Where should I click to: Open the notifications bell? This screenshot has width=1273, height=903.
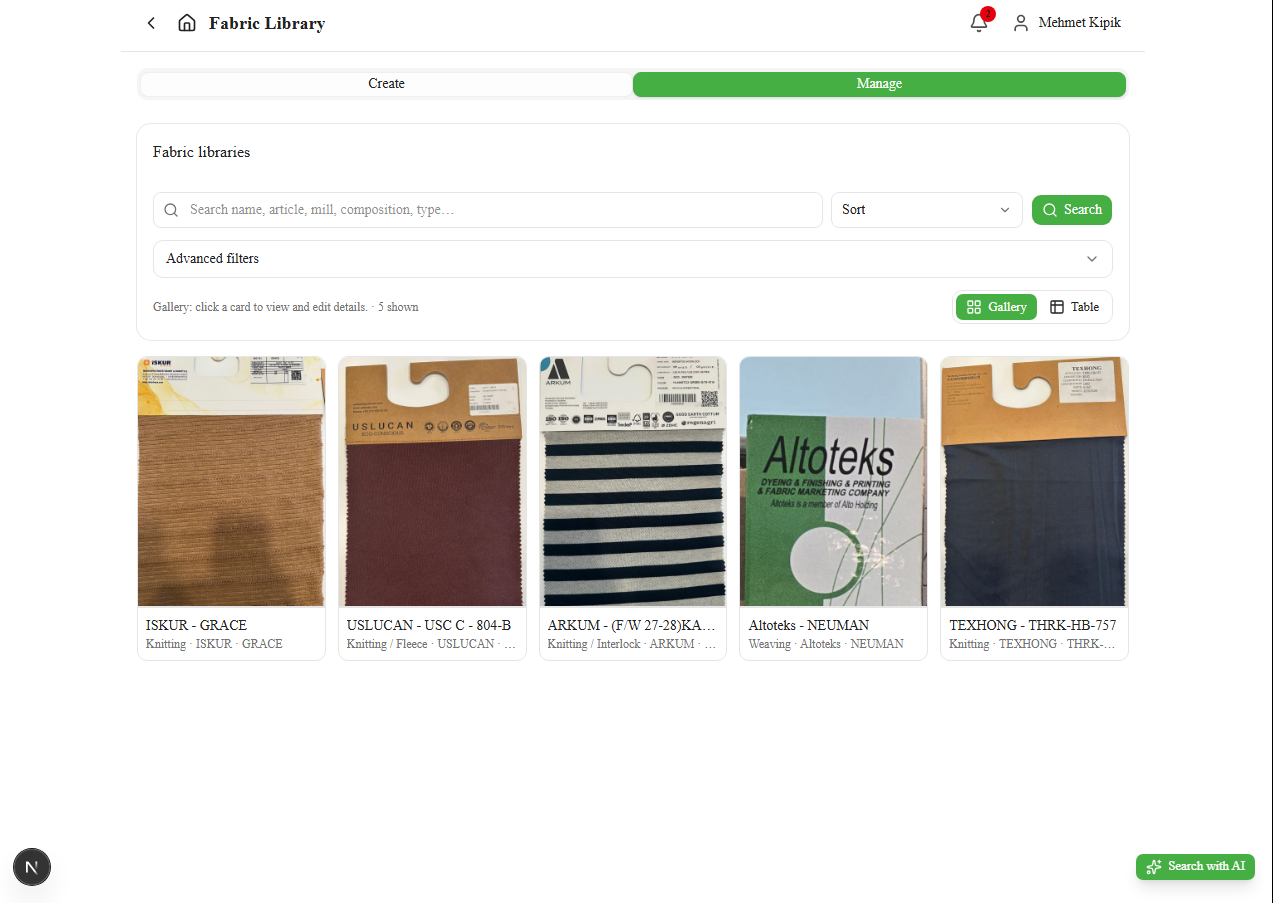(x=979, y=23)
